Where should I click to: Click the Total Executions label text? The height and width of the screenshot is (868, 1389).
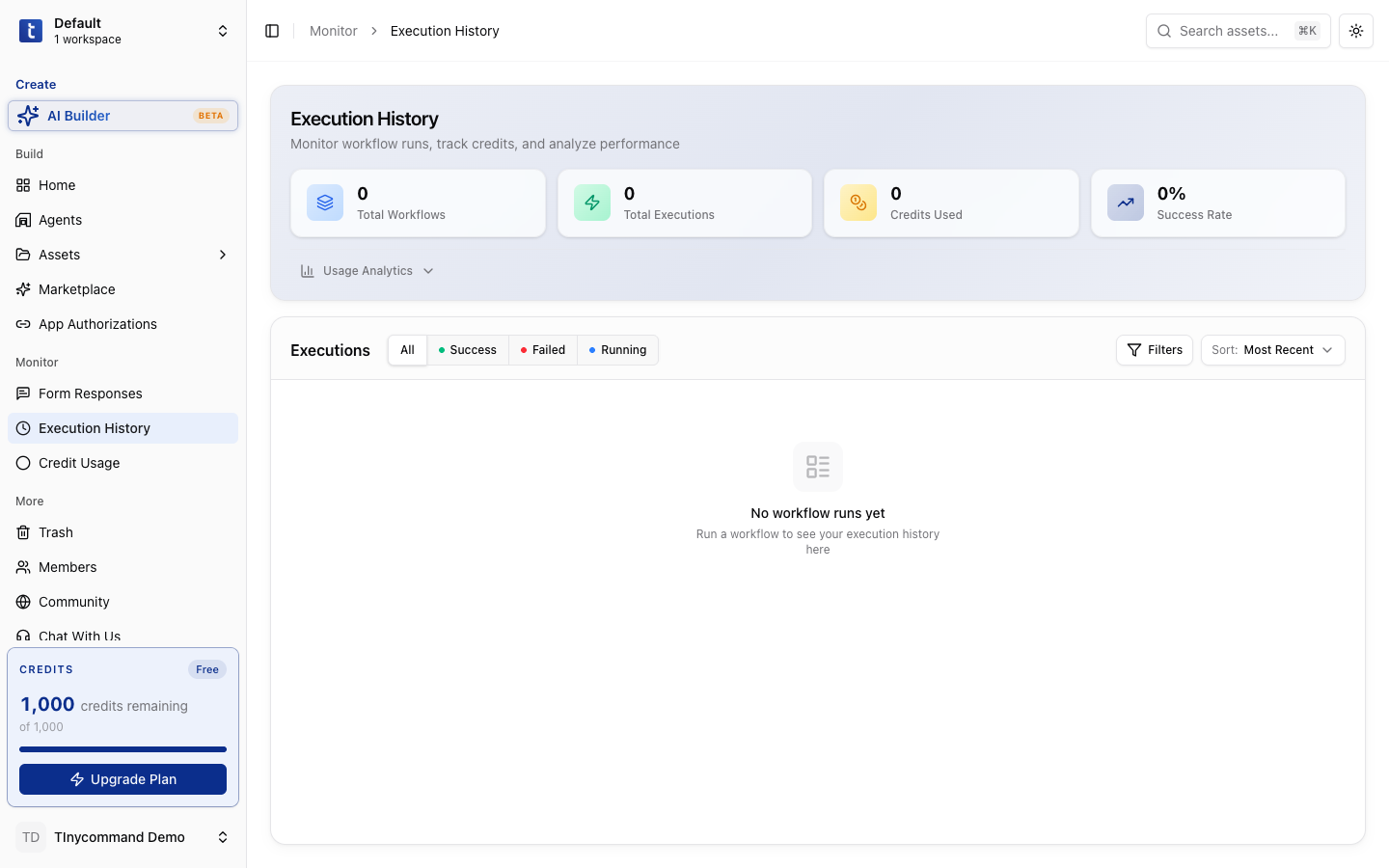click(x=668, y=215)
